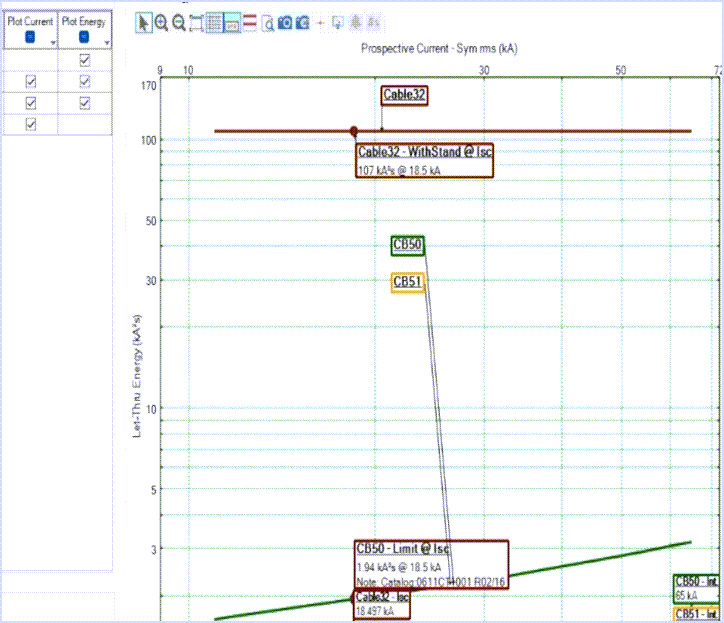Open print preview with page magnifier icon

[268, 22]
